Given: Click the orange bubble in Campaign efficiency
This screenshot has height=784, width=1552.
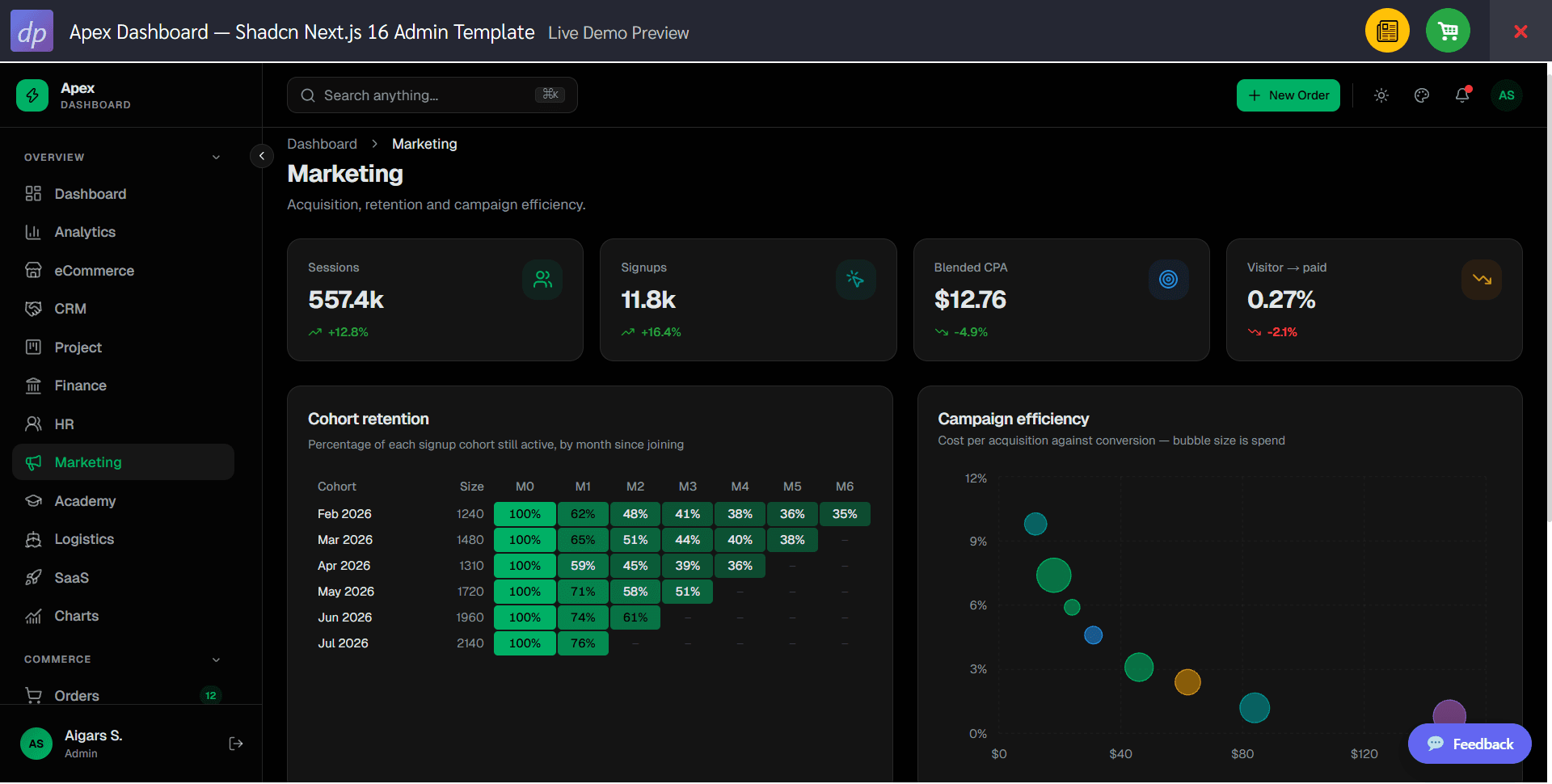Looking at the screenshot, I should (1187, 682).
